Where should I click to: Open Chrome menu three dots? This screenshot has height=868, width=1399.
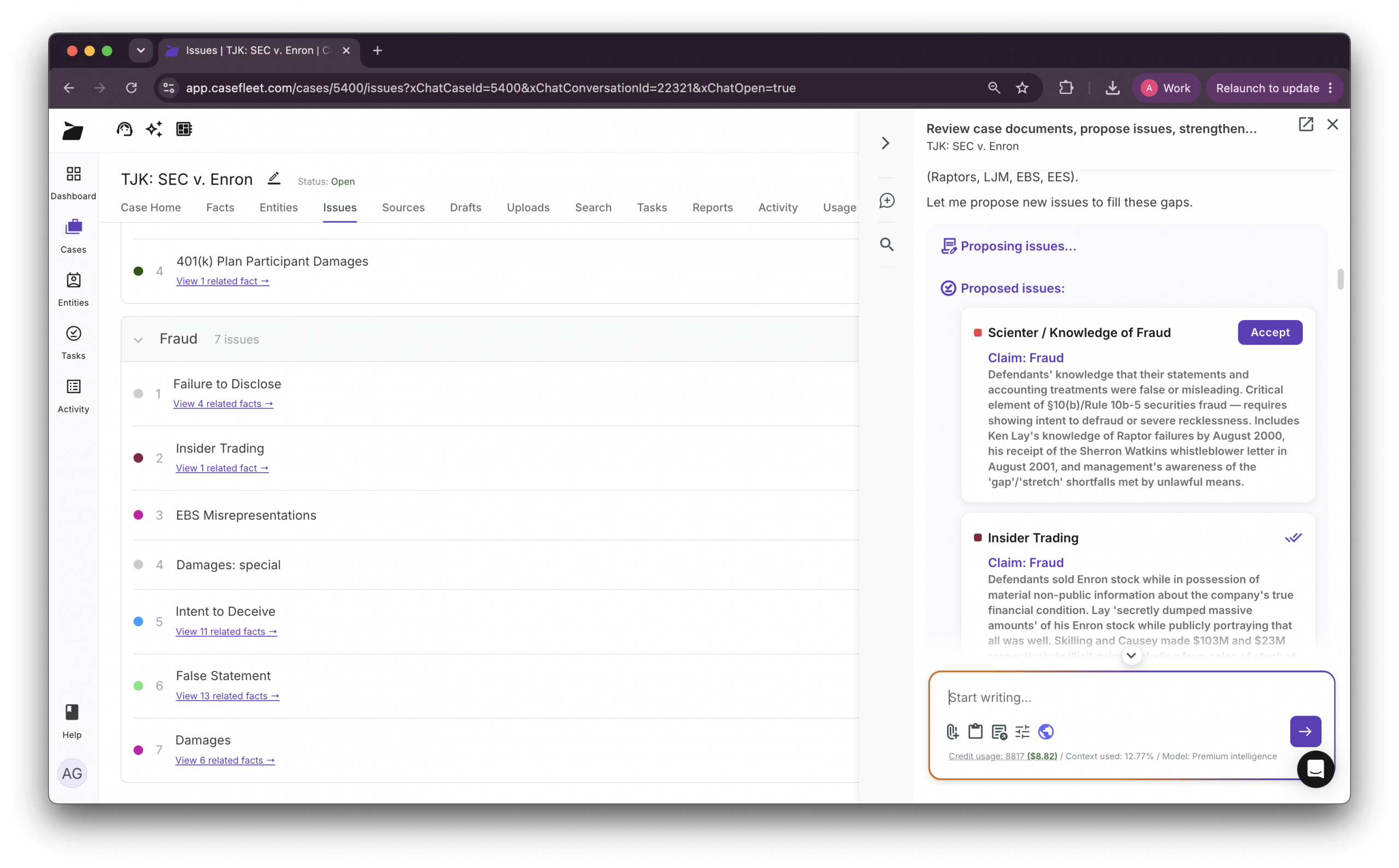tap(1331, 88)
